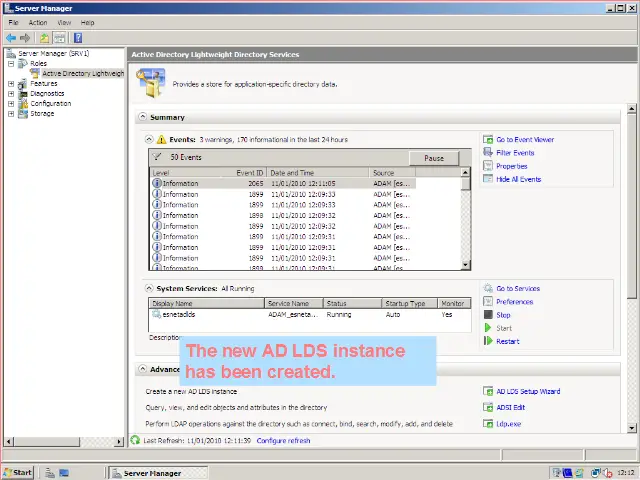Screen dimensions: 640x480
Task: Click the services Preferences icon
Action: point(488,302)
